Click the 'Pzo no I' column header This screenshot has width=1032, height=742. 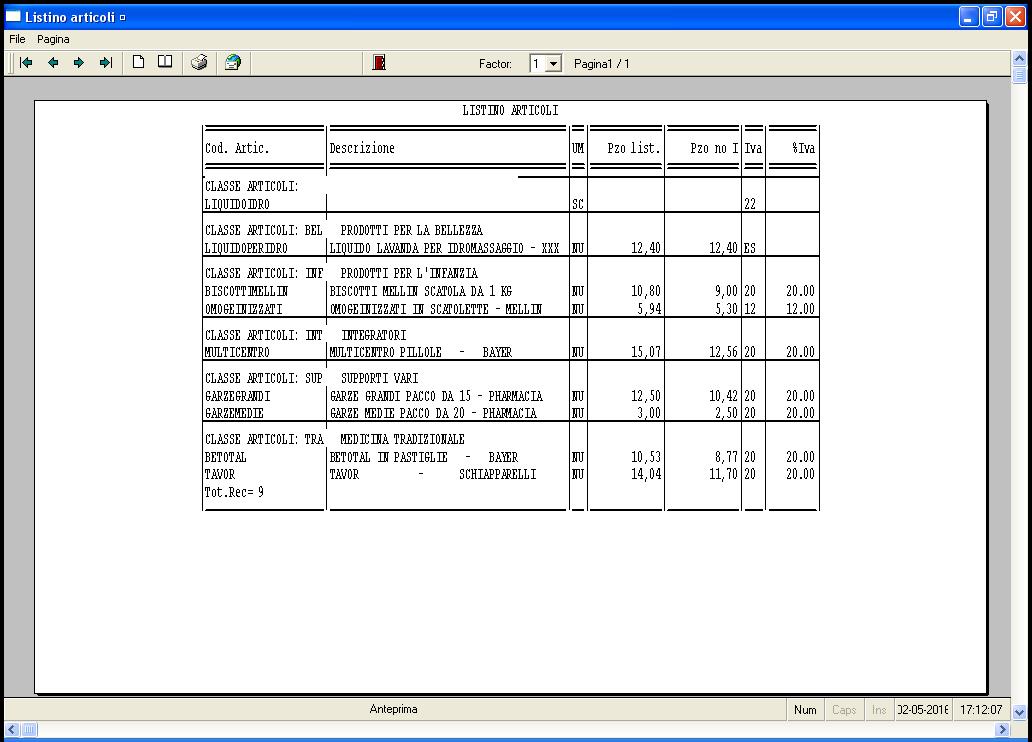click(x=714, y=148)
